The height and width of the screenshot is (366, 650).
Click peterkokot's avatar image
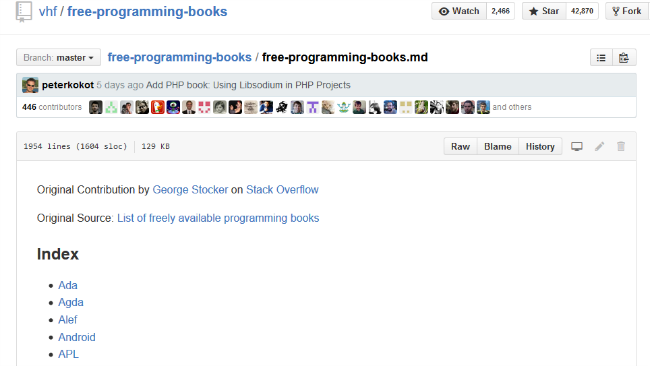[30, 85]
